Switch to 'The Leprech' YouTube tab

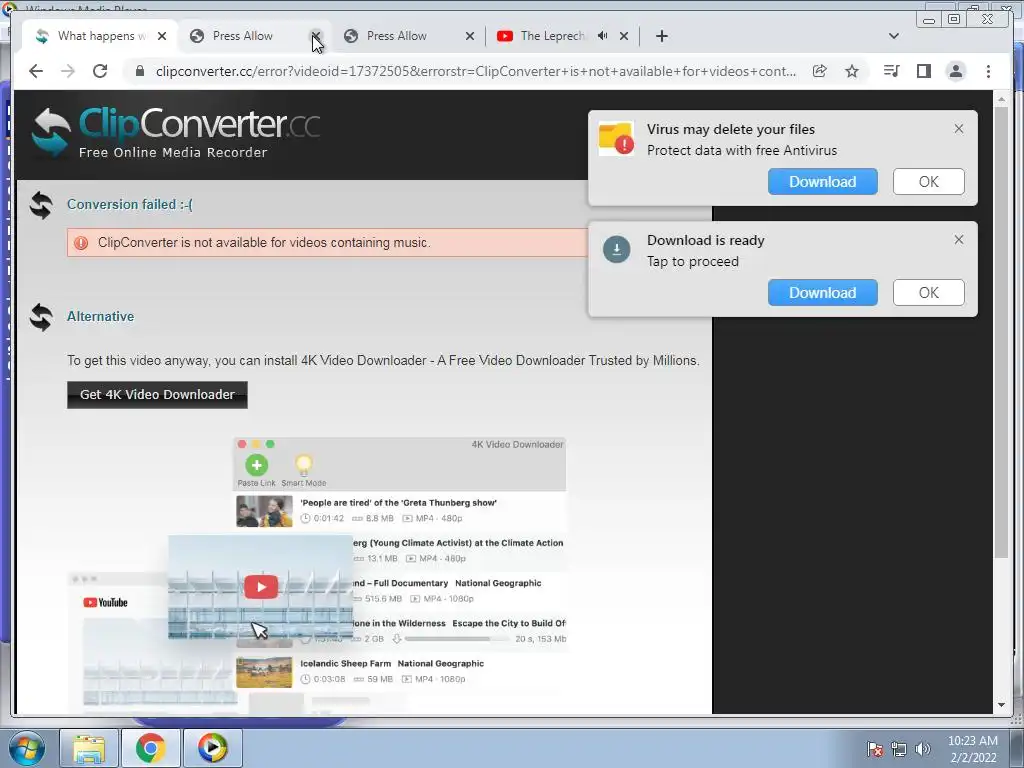pos(552,36)
